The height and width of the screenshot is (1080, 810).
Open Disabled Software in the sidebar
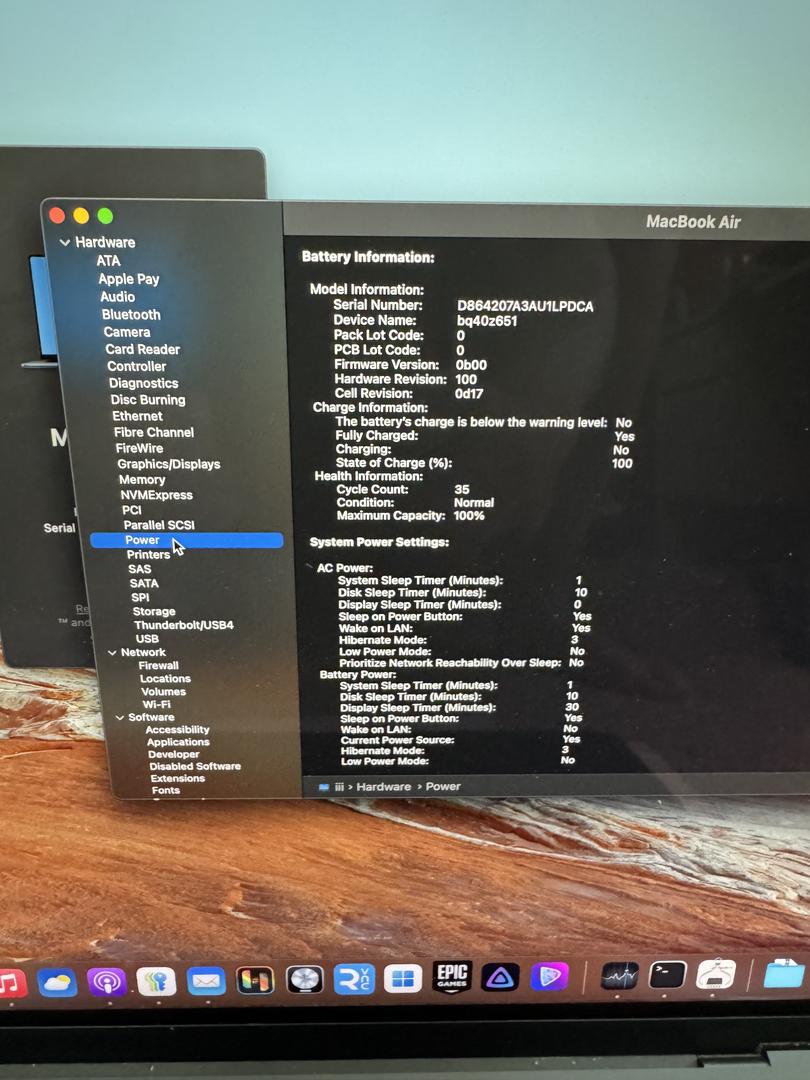[x=195, y=767]
